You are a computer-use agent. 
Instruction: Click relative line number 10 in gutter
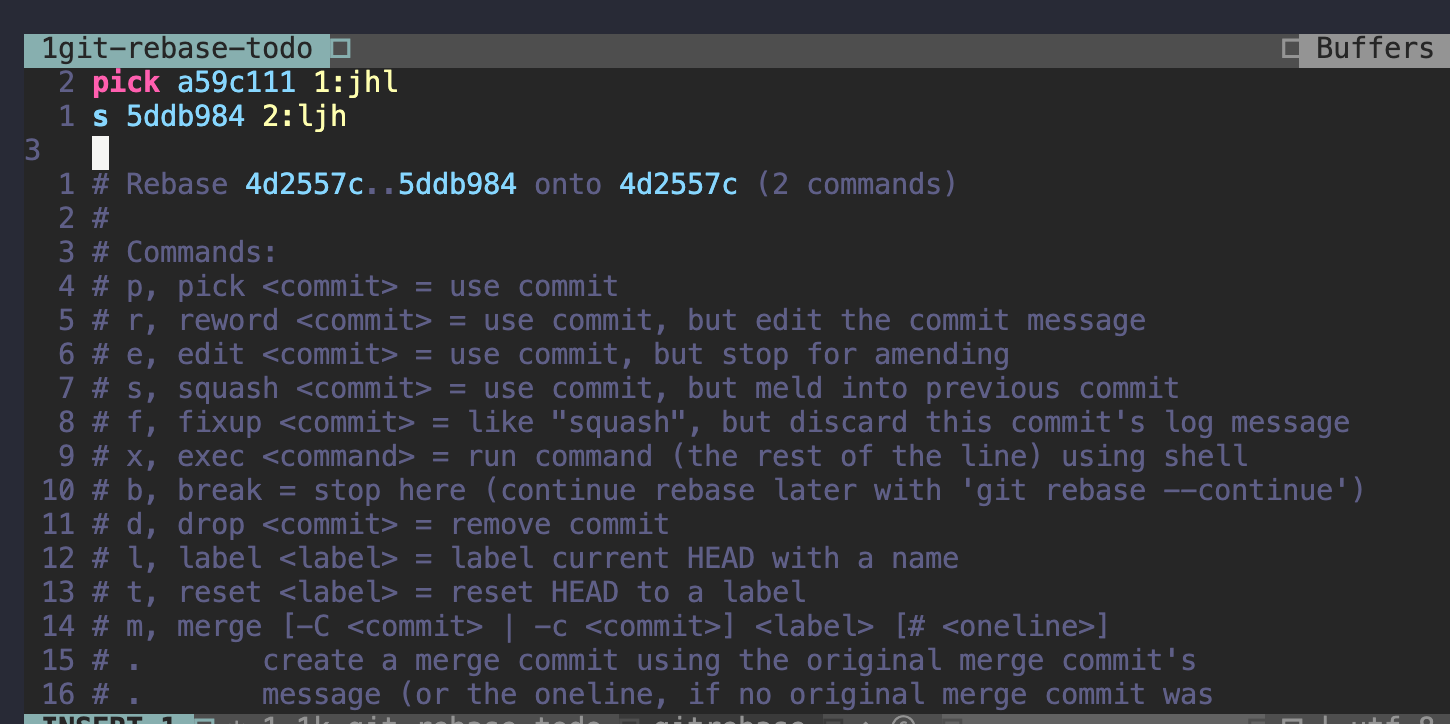click(x=58, y=491)
